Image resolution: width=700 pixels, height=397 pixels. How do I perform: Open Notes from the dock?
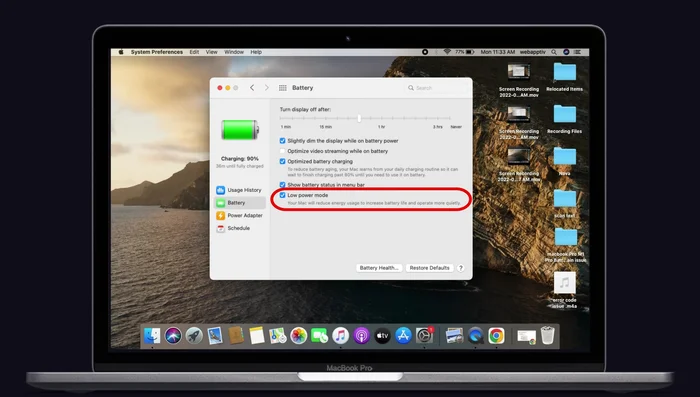(x=257, y=335)
